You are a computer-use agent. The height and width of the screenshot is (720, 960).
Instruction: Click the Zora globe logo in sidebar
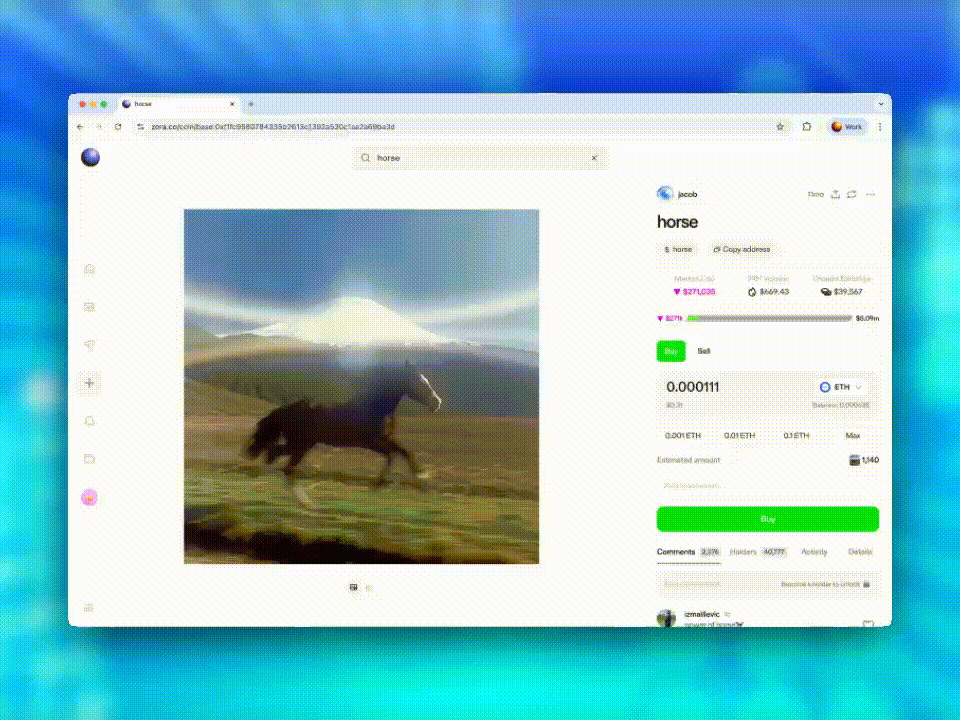pyautogui.click(x=91, y=157)
